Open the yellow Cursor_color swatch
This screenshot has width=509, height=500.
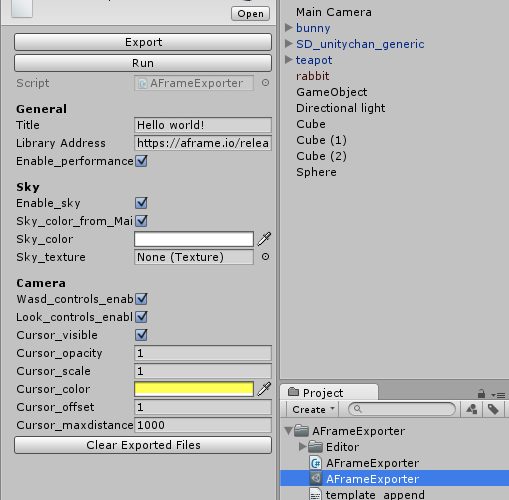tap(194, 389)
